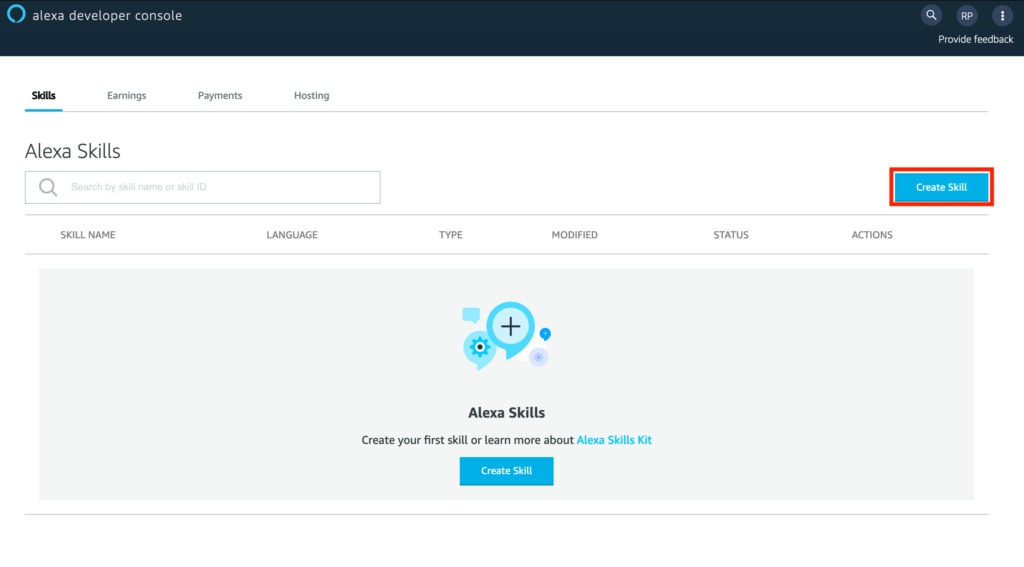Screen dimensions: 1024x567
Task: Click the magnifier icon inside the skill search box
Action: click(47, 187)
